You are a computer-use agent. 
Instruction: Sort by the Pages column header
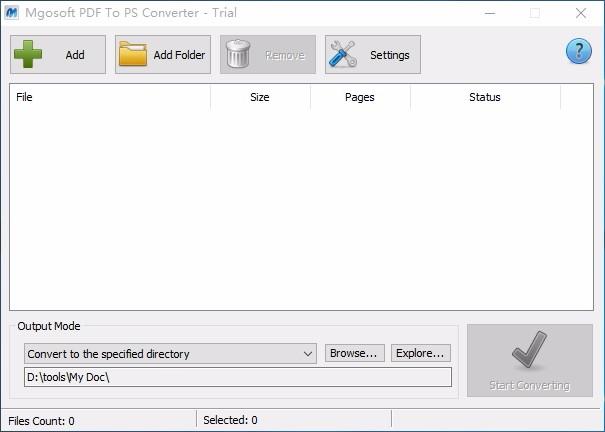[360, 97]
